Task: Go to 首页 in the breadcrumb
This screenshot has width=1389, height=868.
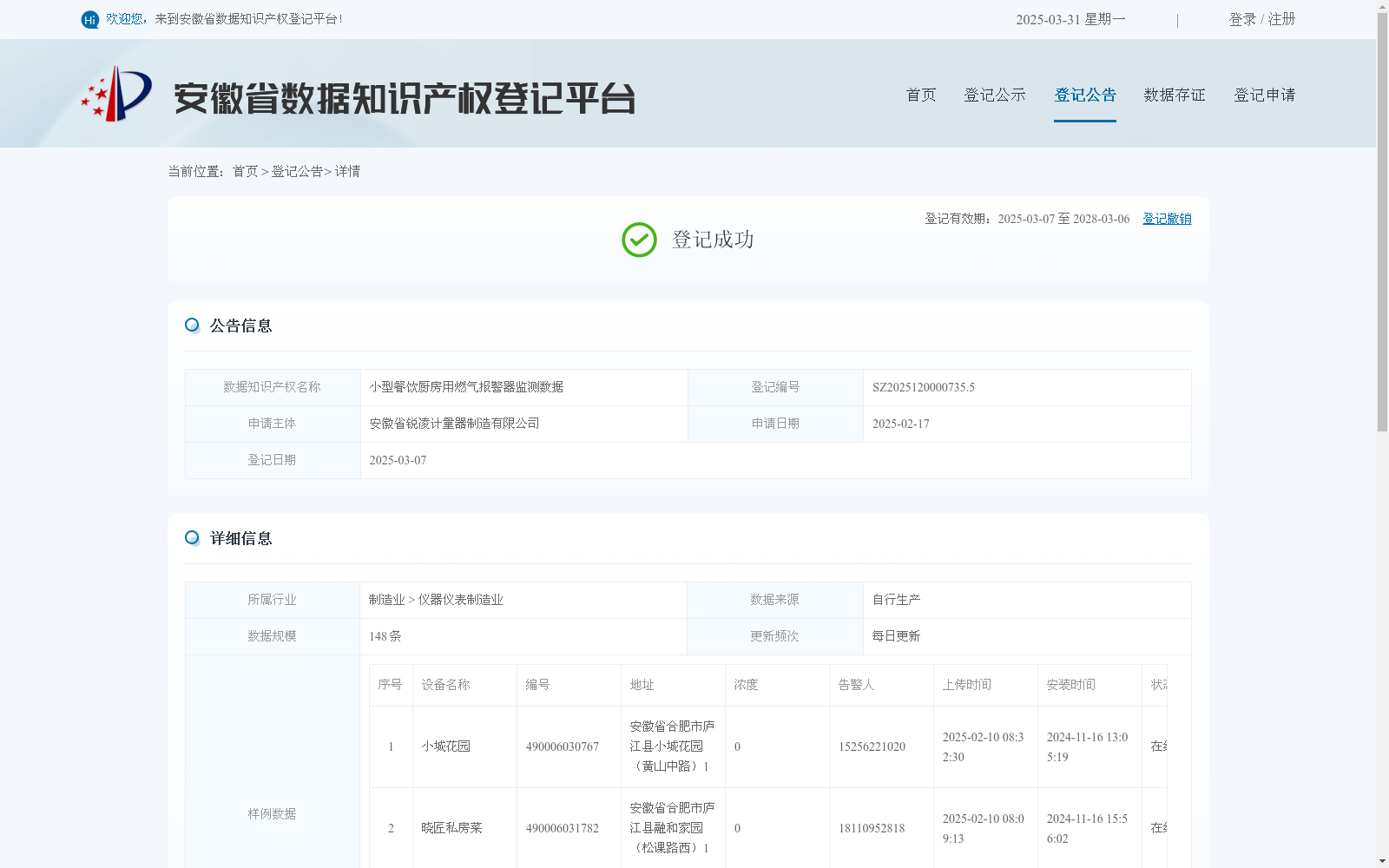Action: [245, 171]
